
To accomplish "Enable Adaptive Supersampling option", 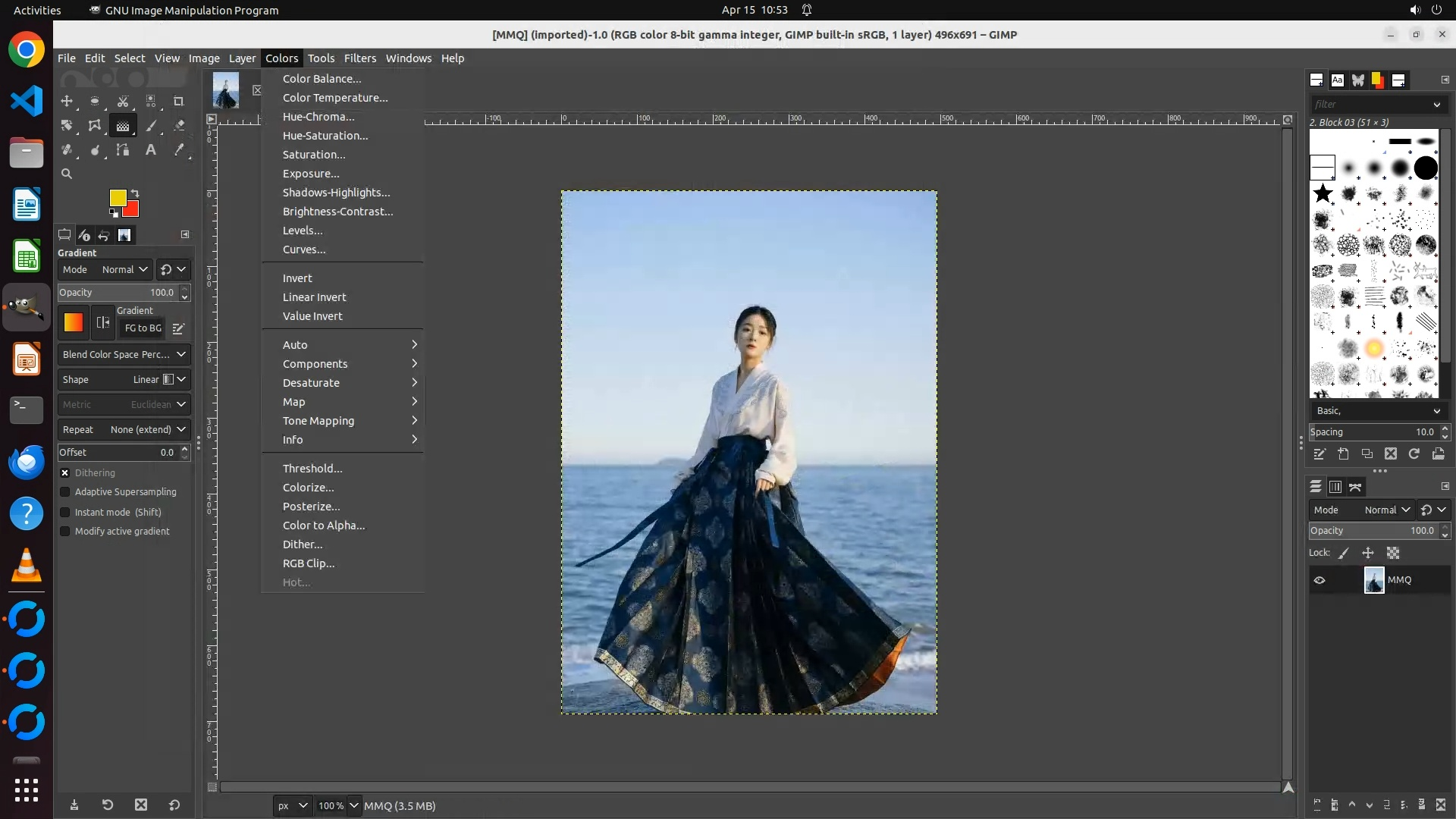I will [x=65, y=492].
